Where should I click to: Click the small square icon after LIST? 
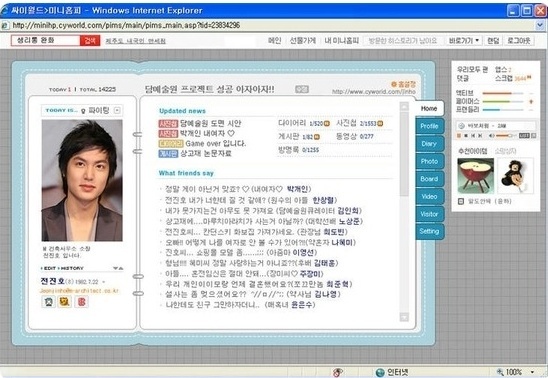[534, 136]
